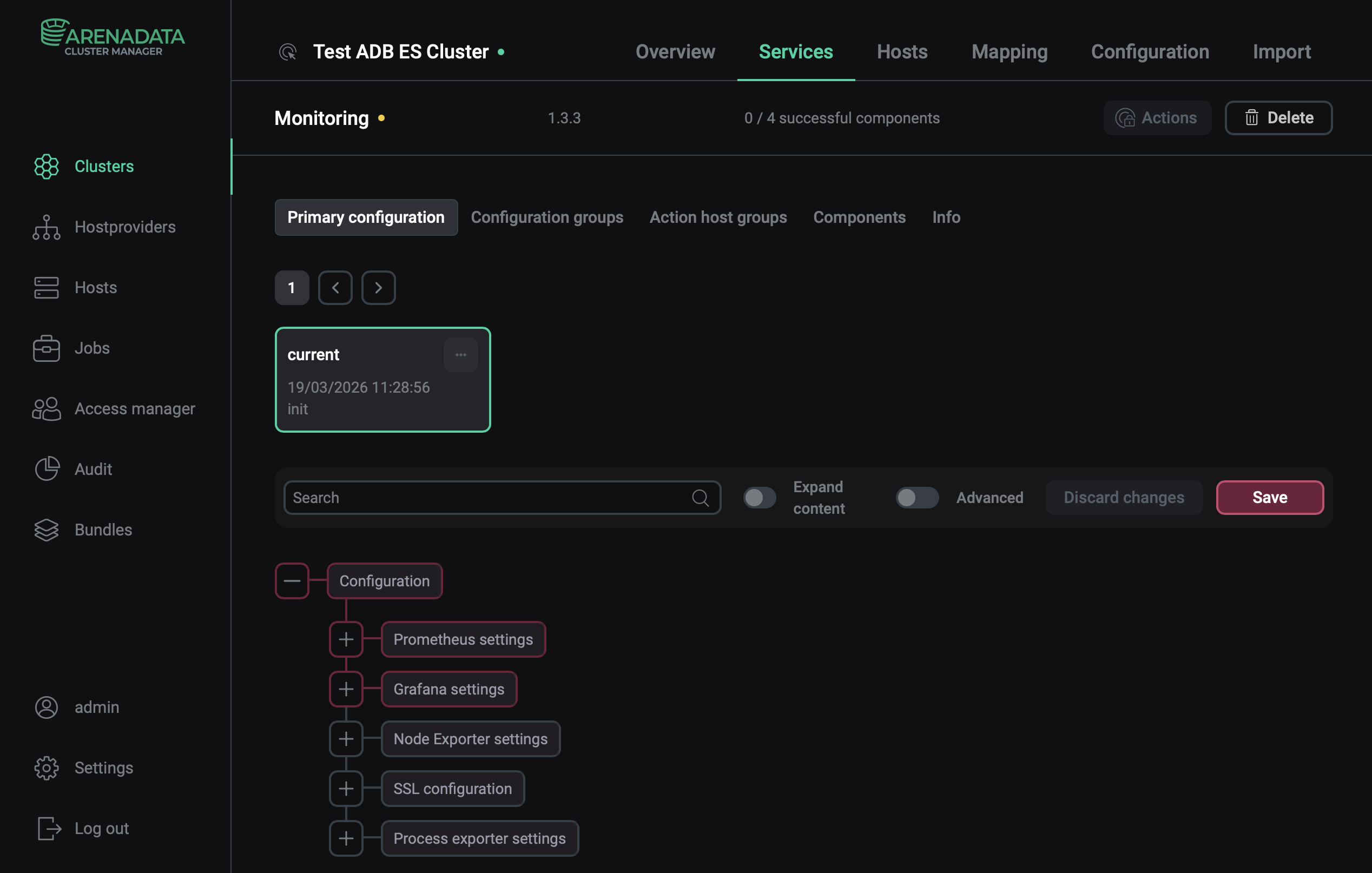Turn on the Advanced toggle

tap(916, 497)
